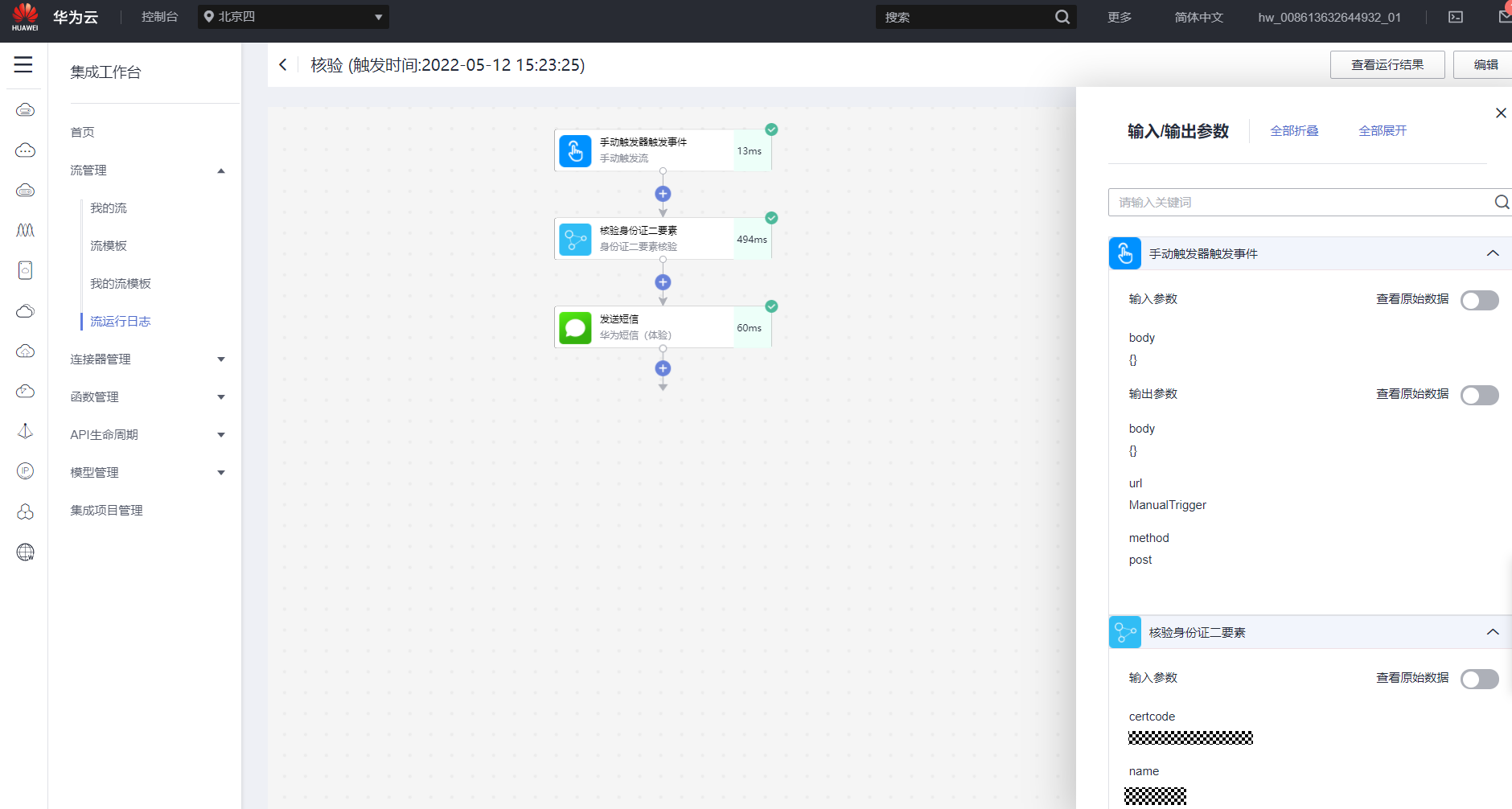Click success checkmark on ID verification node
This screenshot has height=809, width=1512.
pyautogui.click(x=771, y=218)
